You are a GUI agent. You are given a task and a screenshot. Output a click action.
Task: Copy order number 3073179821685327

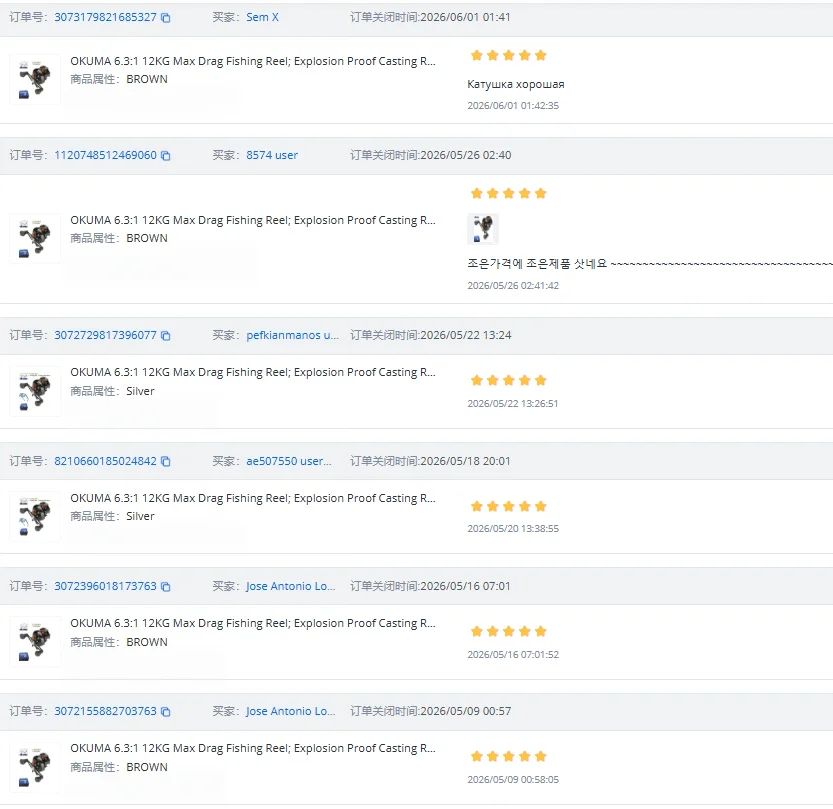(166, 18)
